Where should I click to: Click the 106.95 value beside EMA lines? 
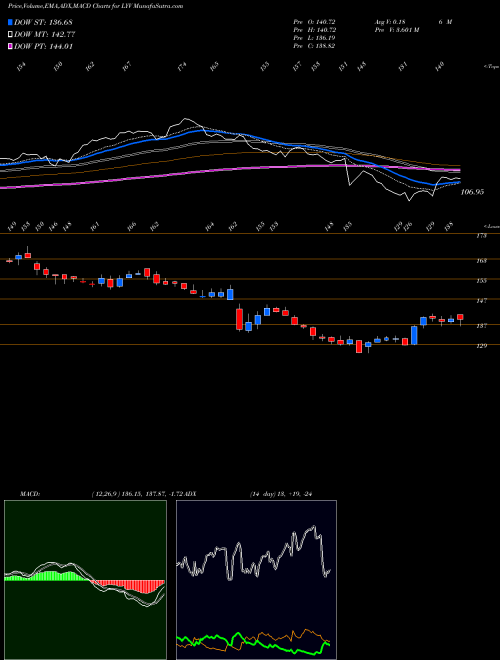(x=473, y=192)
